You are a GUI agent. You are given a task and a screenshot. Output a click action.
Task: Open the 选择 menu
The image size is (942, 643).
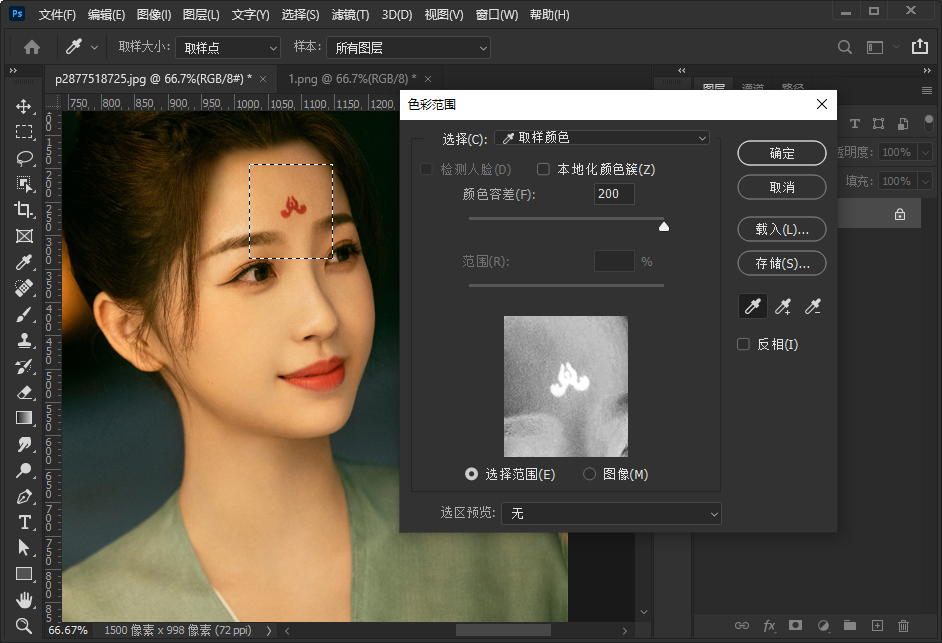pos(300,14)
